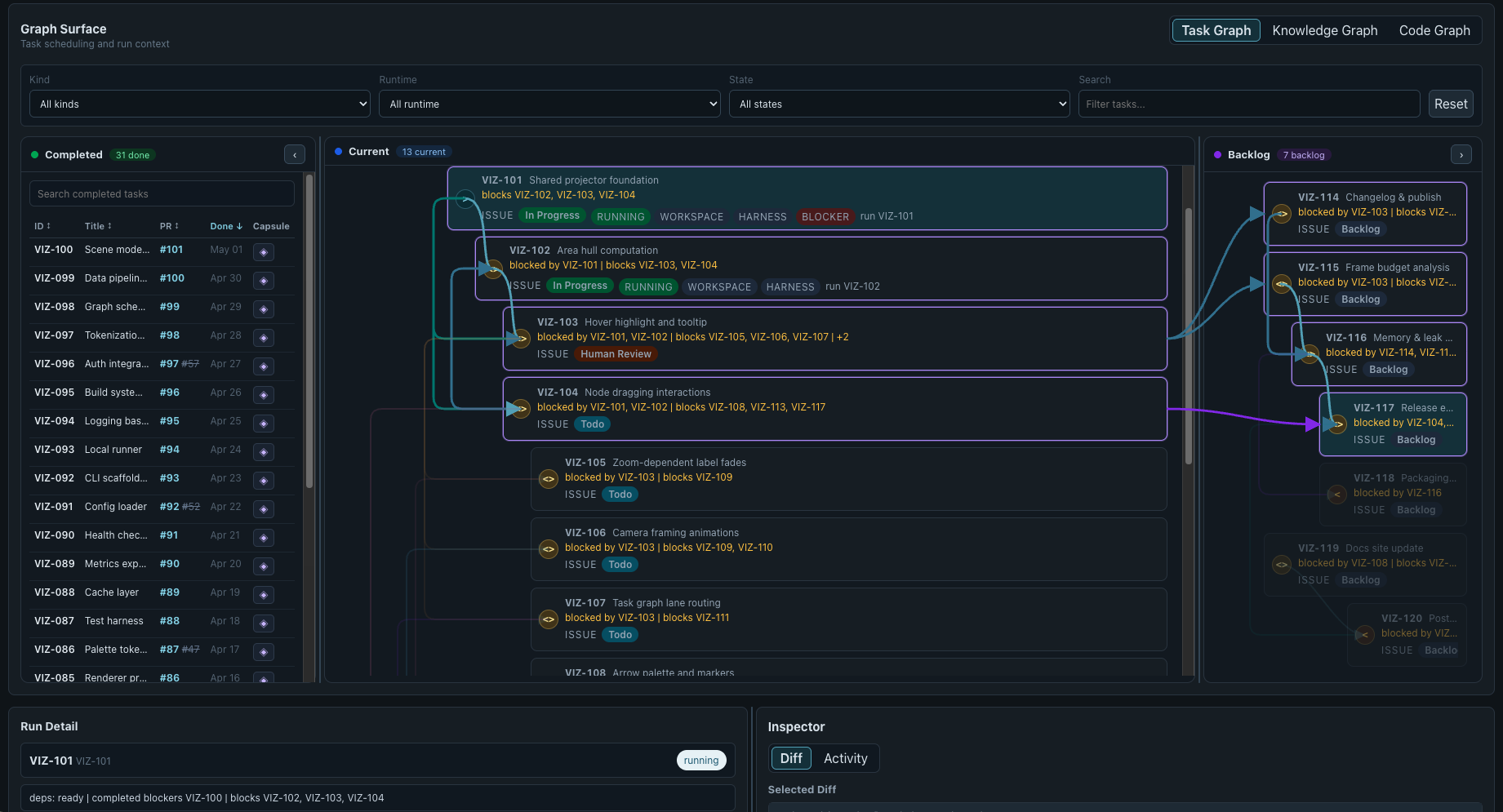
Task: Click node icon on VIZ-119 card
Action: [x=1282, y=565]
